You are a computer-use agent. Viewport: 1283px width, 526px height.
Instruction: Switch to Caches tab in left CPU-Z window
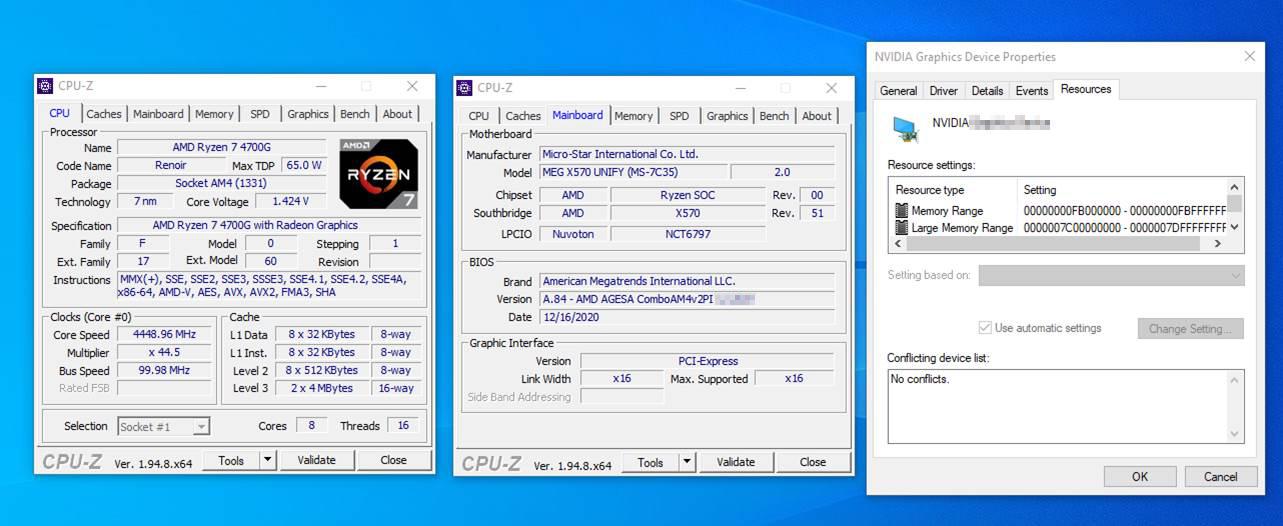click(103, 114)
